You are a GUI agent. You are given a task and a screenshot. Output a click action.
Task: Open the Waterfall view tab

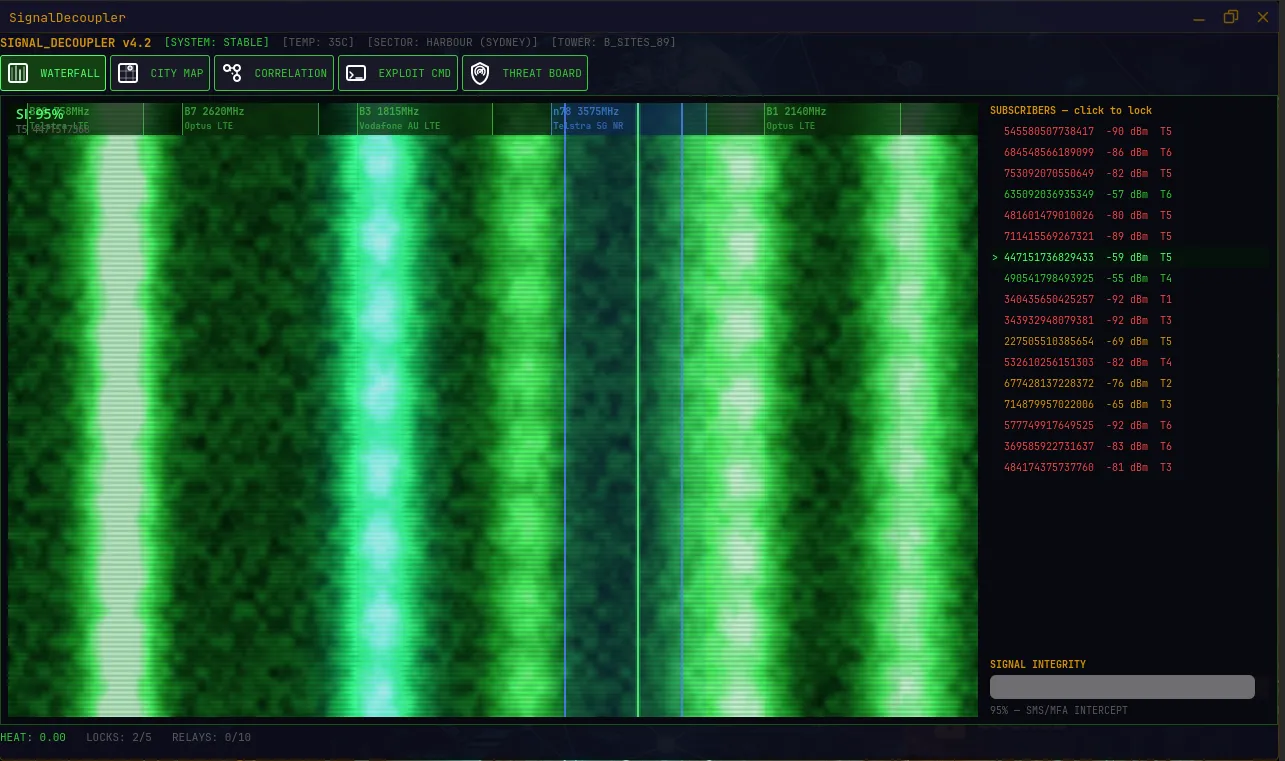(53, 73)
